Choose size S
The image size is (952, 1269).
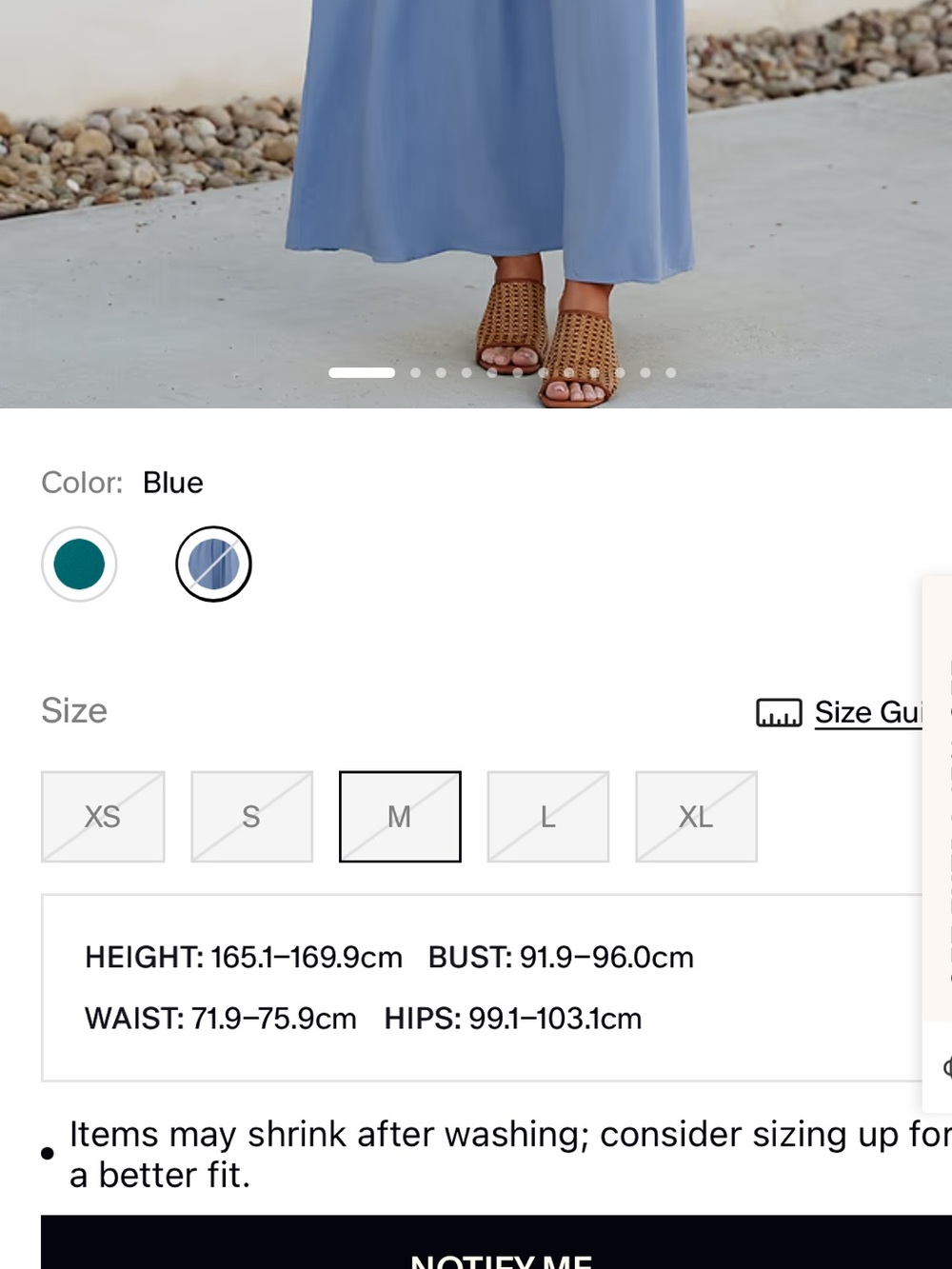tap(251, 817)
